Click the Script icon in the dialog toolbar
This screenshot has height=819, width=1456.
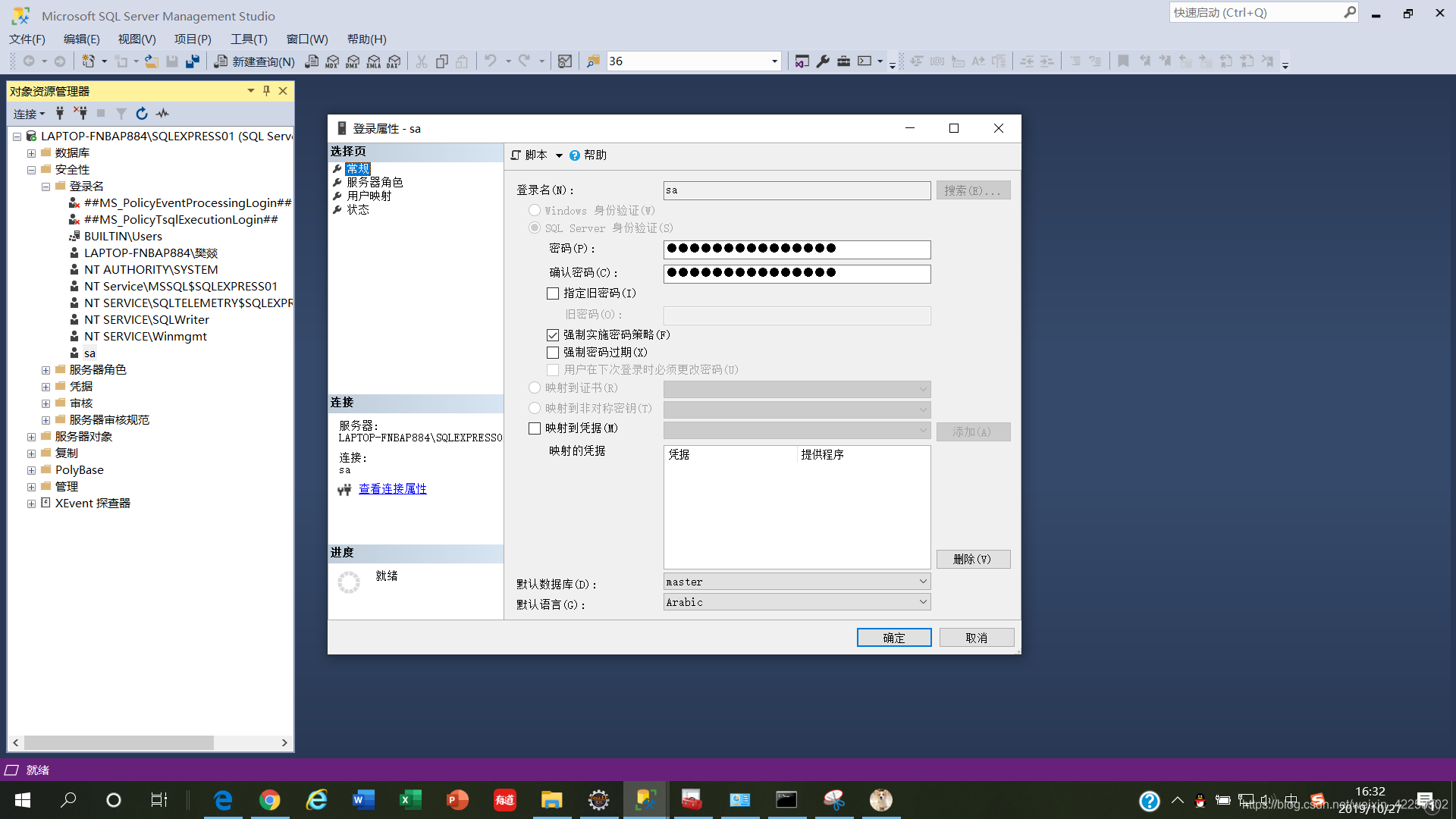click(x=516, y=155)
